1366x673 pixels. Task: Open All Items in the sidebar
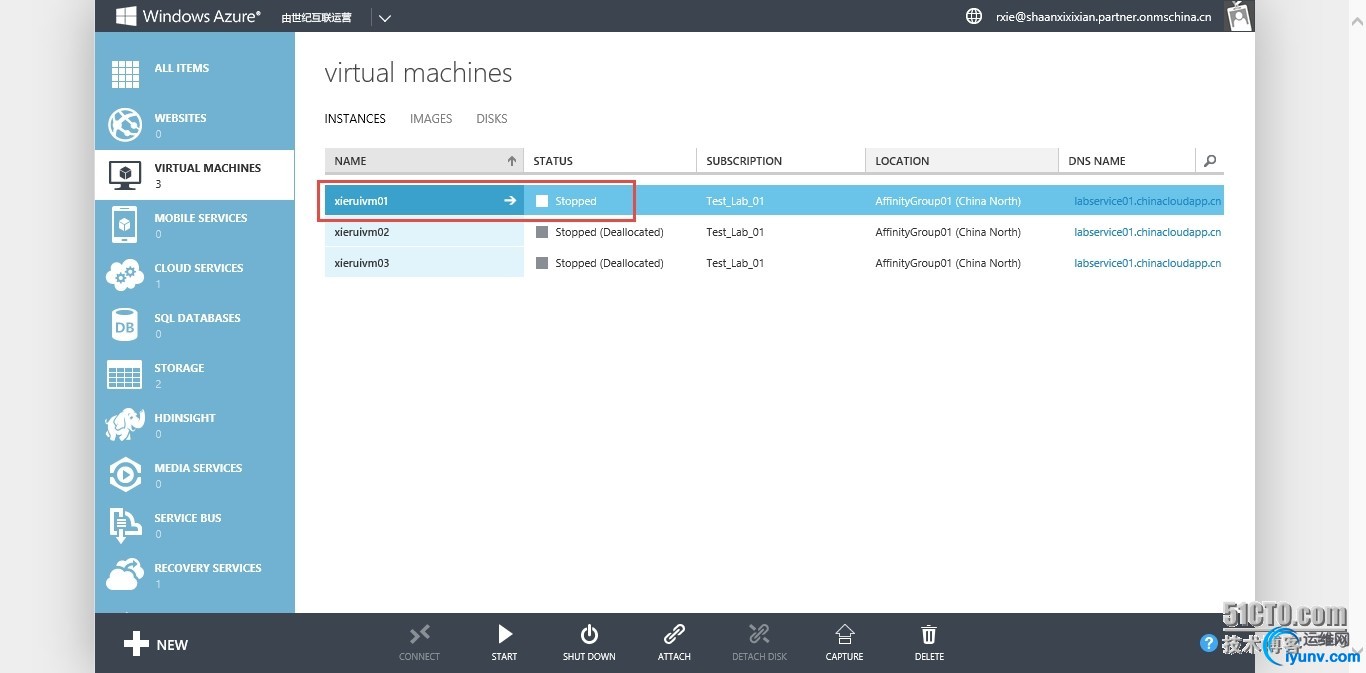coord(195,75)
